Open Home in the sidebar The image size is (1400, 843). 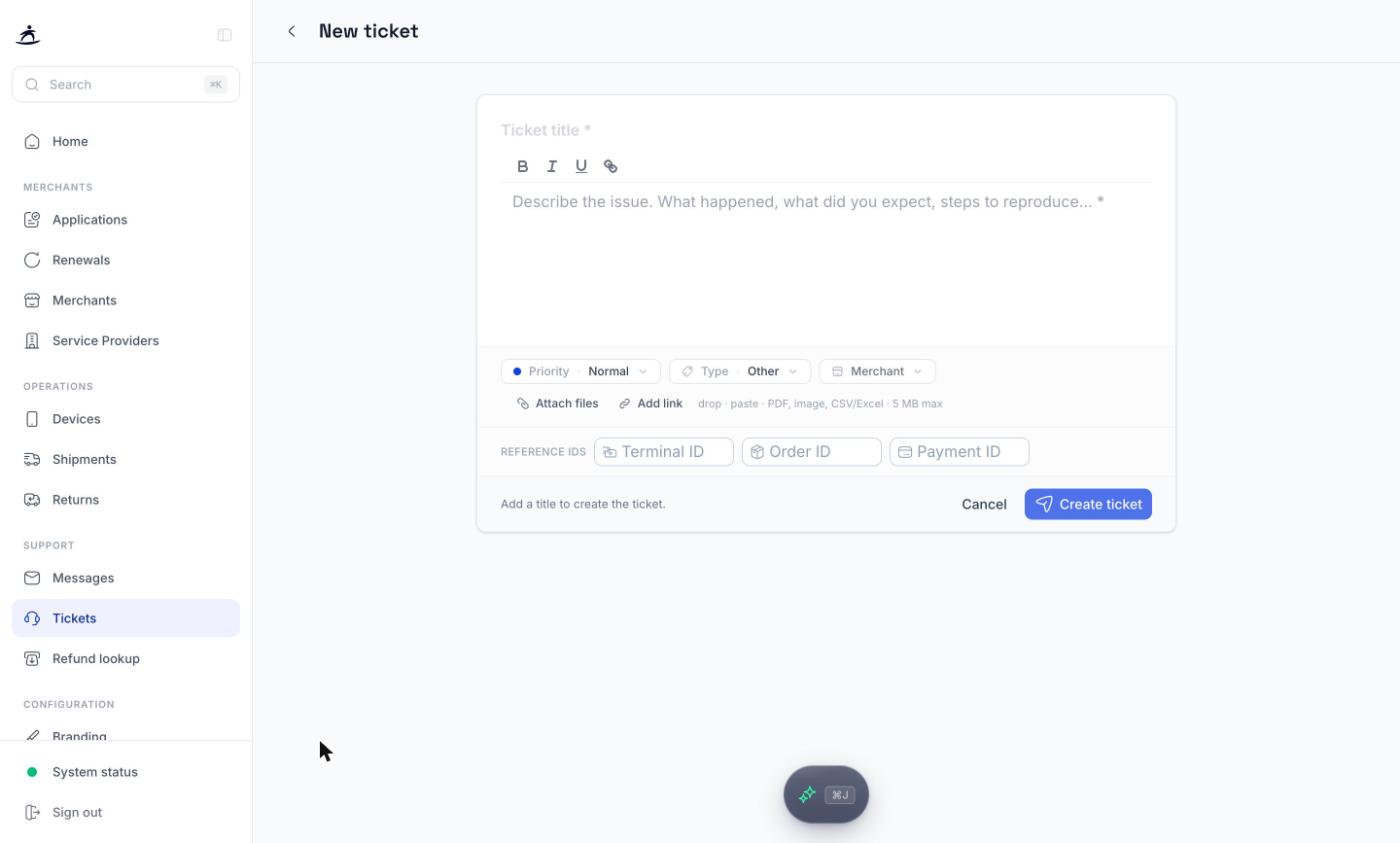tap(126, 141)
